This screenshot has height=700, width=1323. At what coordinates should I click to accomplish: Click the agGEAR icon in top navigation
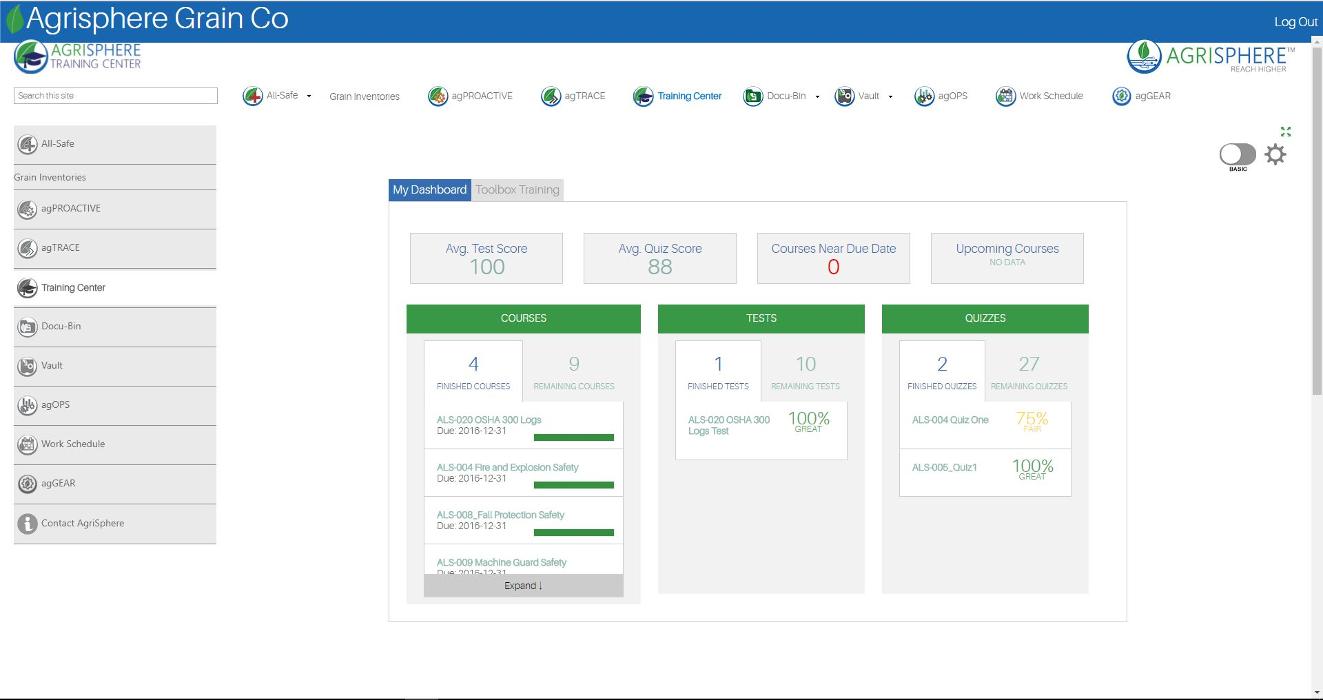point(1122,96)
